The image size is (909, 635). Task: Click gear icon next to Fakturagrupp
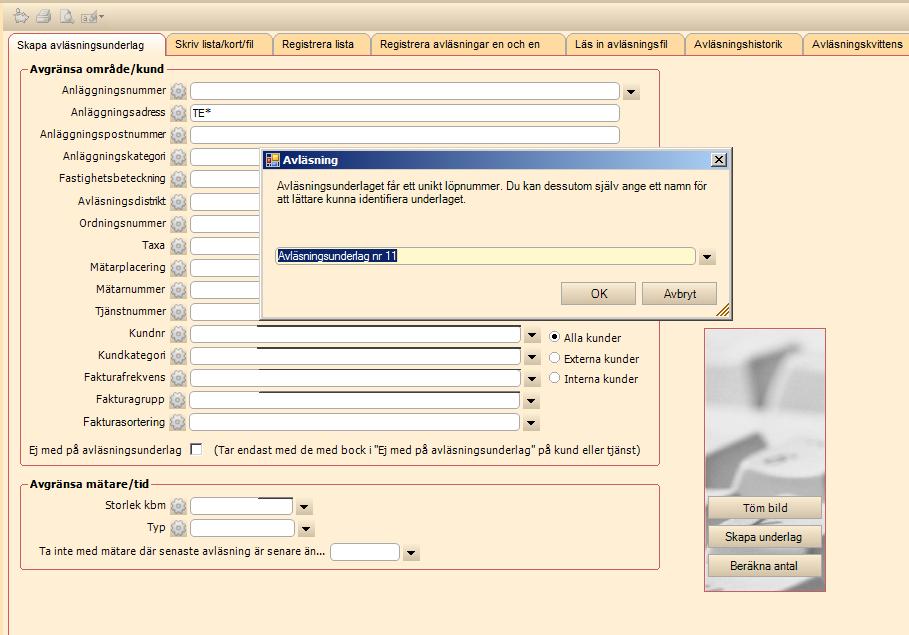tap(178, 400)
